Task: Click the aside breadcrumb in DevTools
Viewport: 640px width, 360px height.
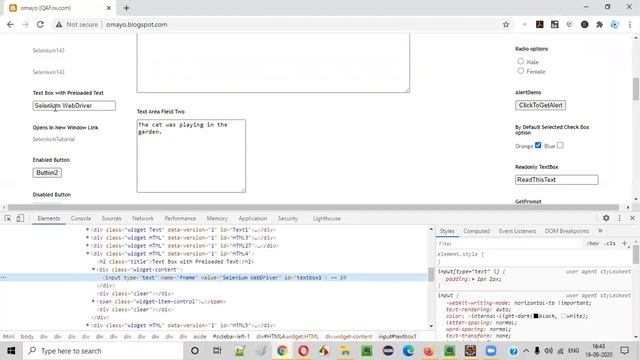Action: [x=200, y=337]
